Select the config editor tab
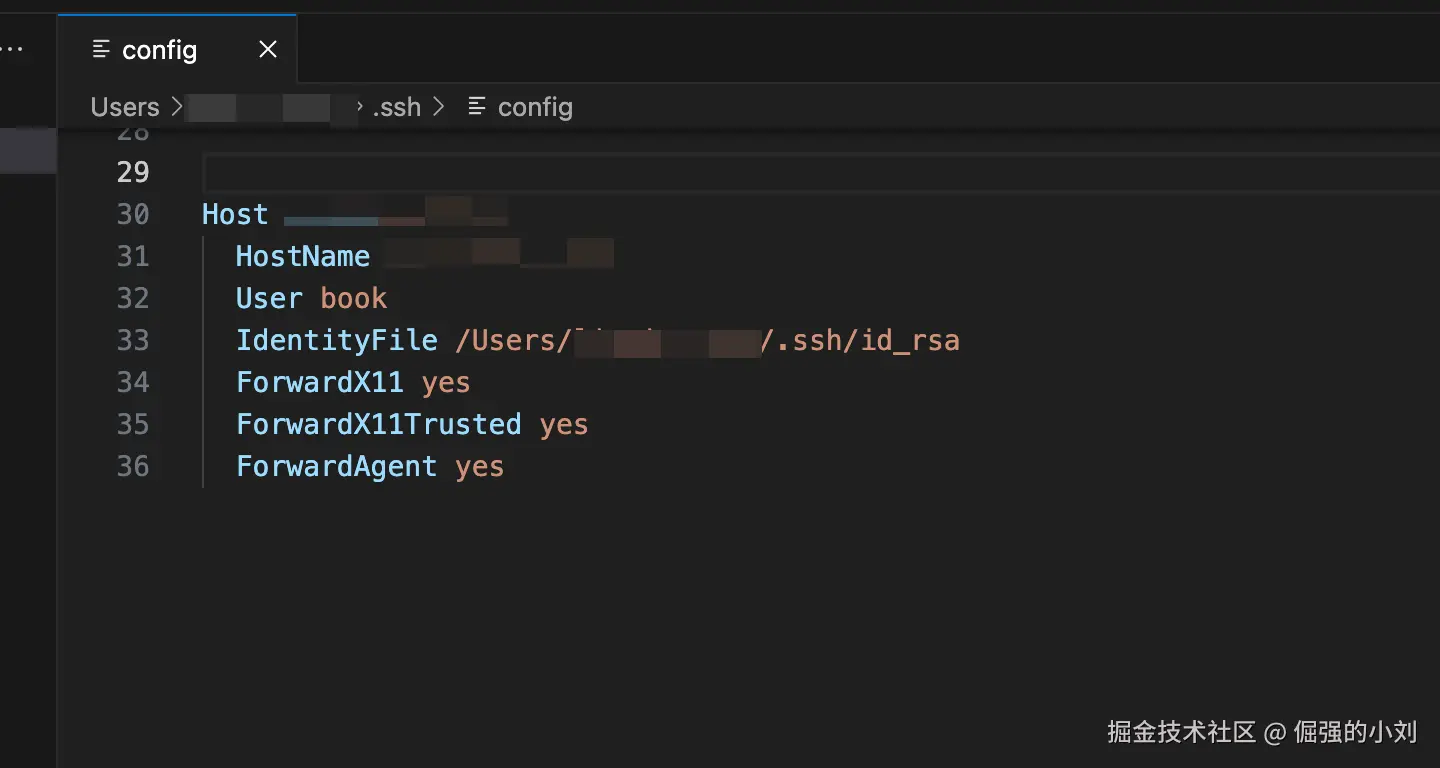 (159, 49)
